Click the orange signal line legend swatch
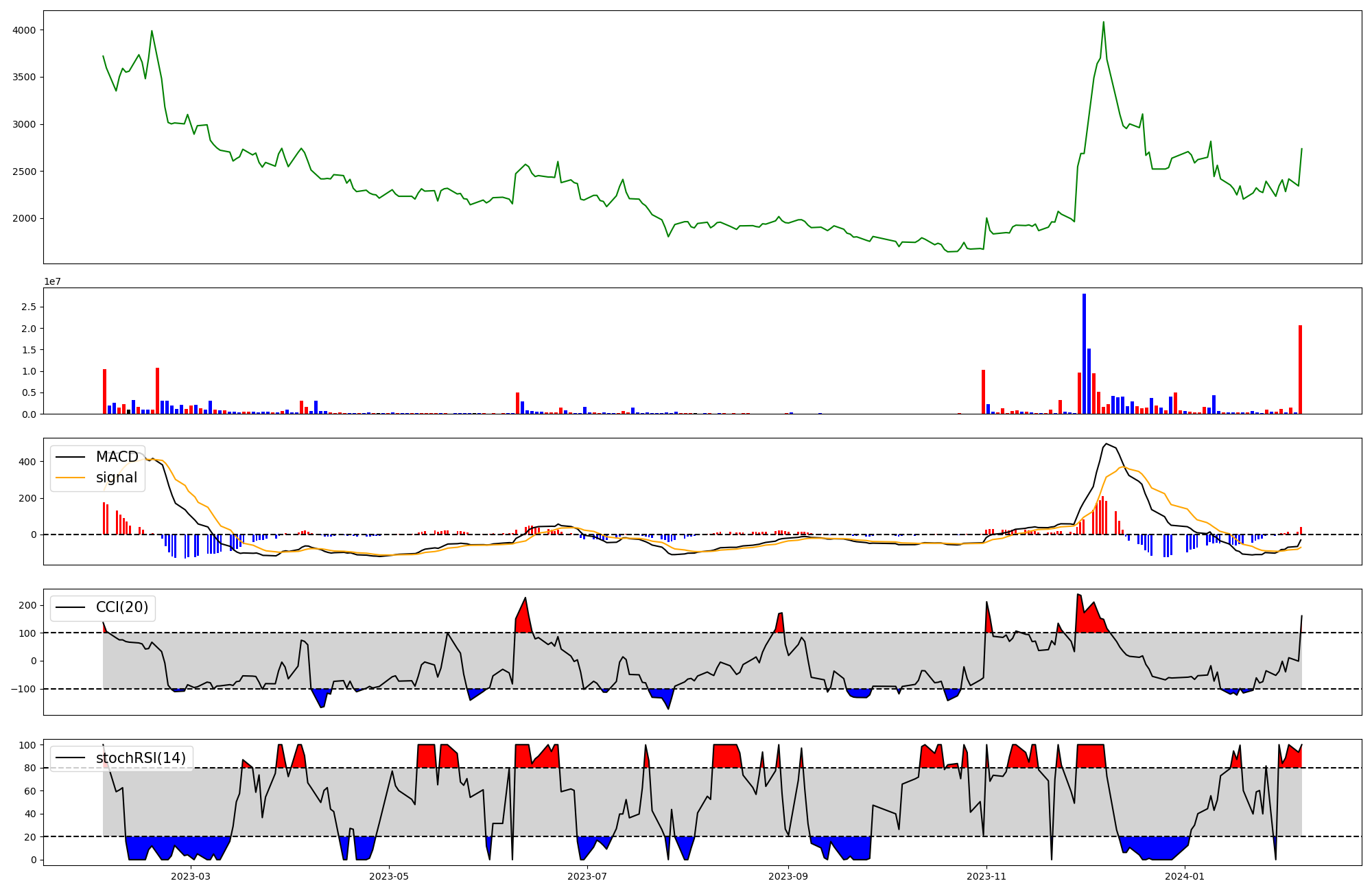Image resolution: width=1372 pixels, height=892 pixels. click(x=71, y=478)
